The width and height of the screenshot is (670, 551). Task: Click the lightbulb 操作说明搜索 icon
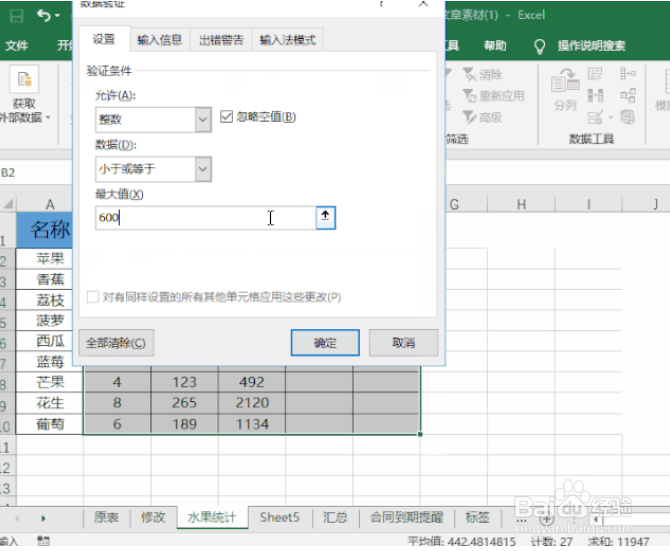click(540, 46)
